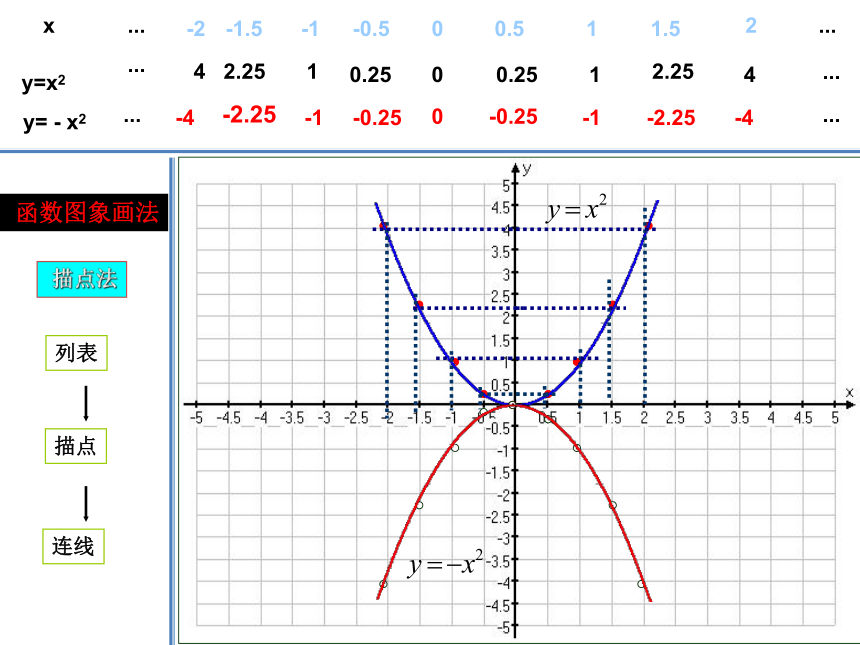This screenshot has width=860, height=645.
Task: Click the blue x value -2 in table header
Action: [x=195, y=29]
